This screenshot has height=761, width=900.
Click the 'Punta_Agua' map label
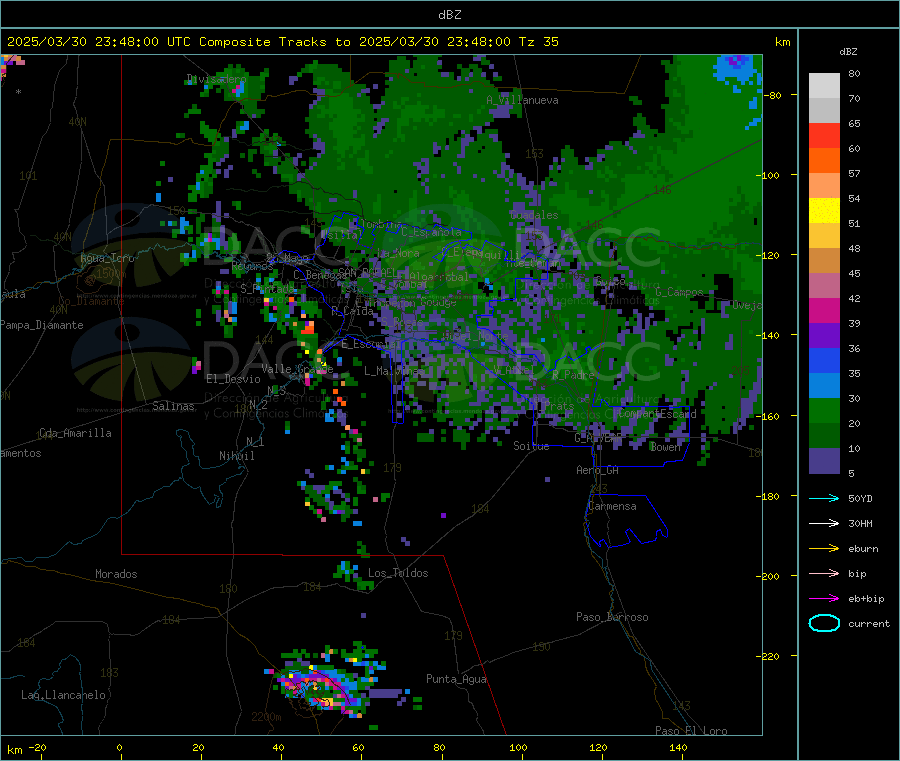tap(456, 679)
